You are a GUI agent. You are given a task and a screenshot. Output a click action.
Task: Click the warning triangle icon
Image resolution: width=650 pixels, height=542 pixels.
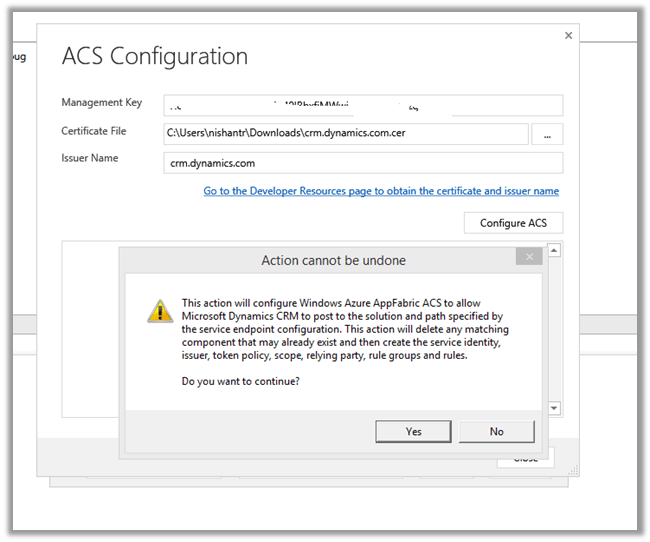click(x=160, y=311)
